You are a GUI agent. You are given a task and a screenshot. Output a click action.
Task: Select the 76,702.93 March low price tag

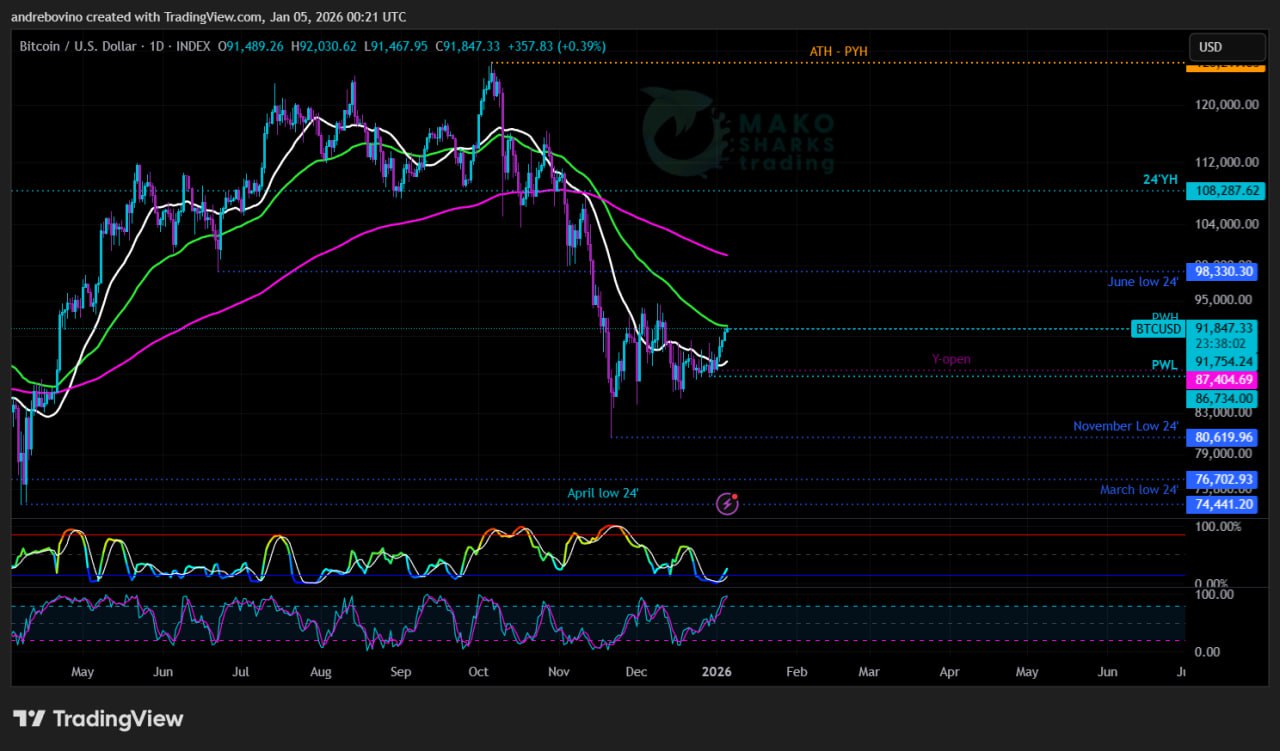pyautogui.click(x=1221, y=479)
